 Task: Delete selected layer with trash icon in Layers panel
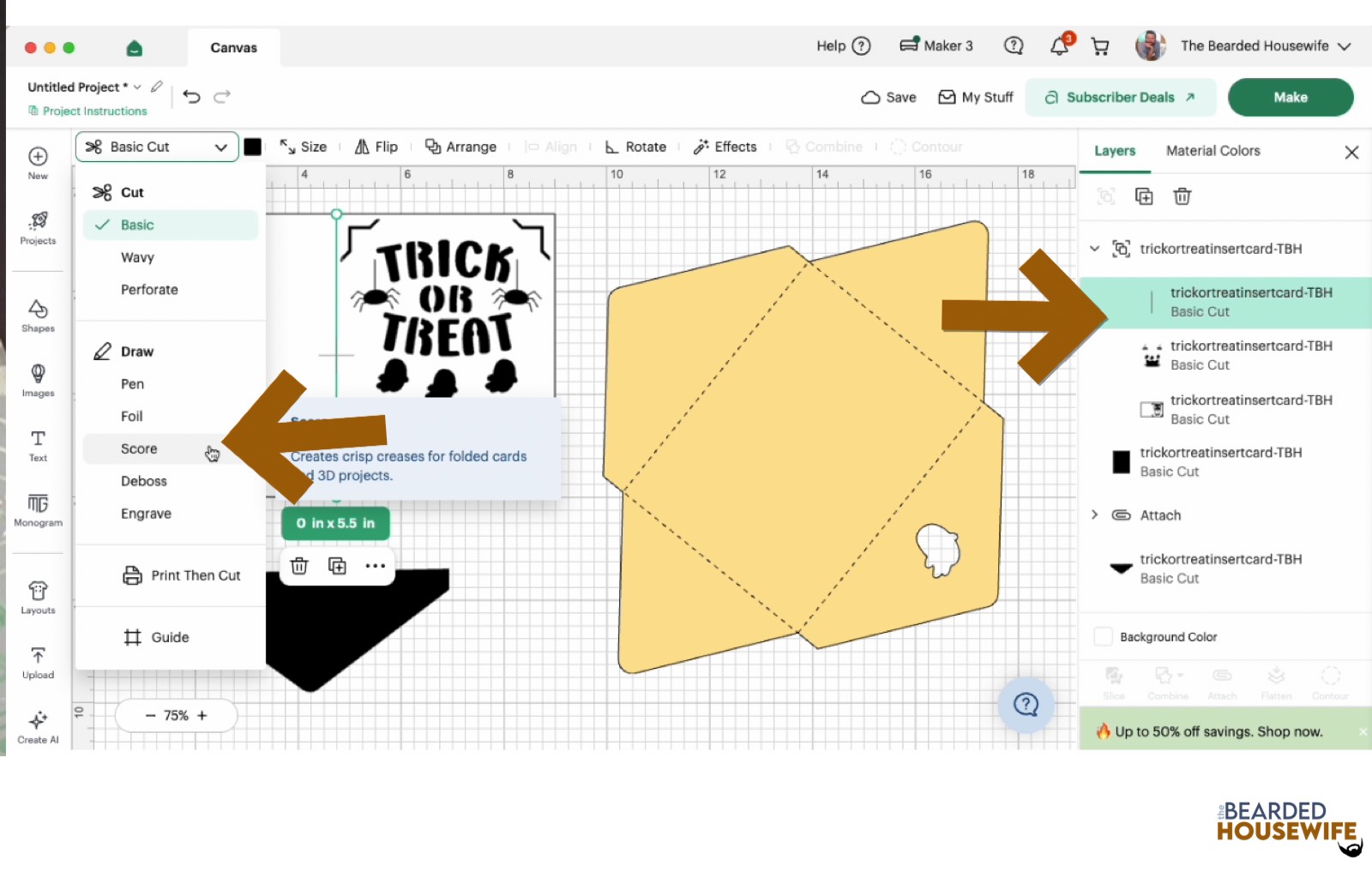click(1182, 196)
